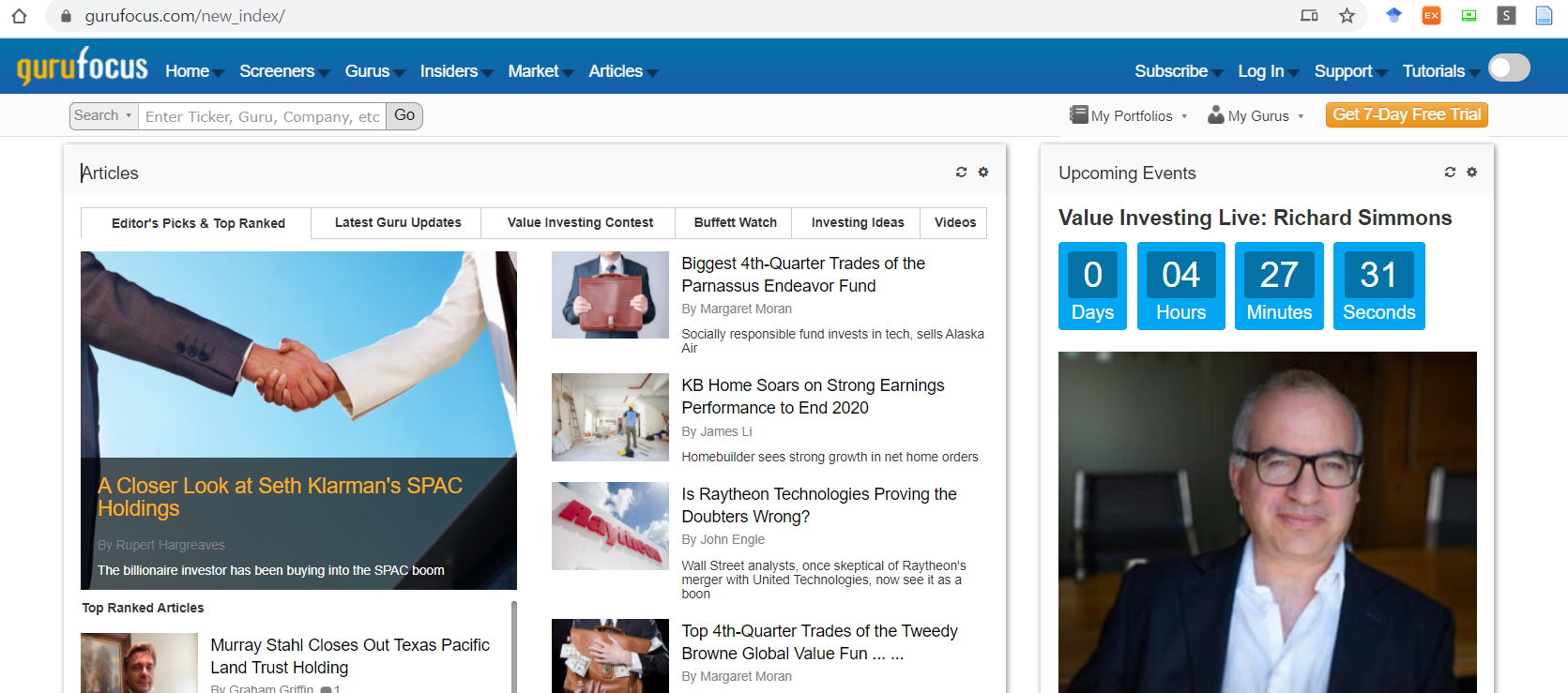Click the blue graduation cap extension icon
The height and width of the screenshot is (693, 1568).
1393,15
